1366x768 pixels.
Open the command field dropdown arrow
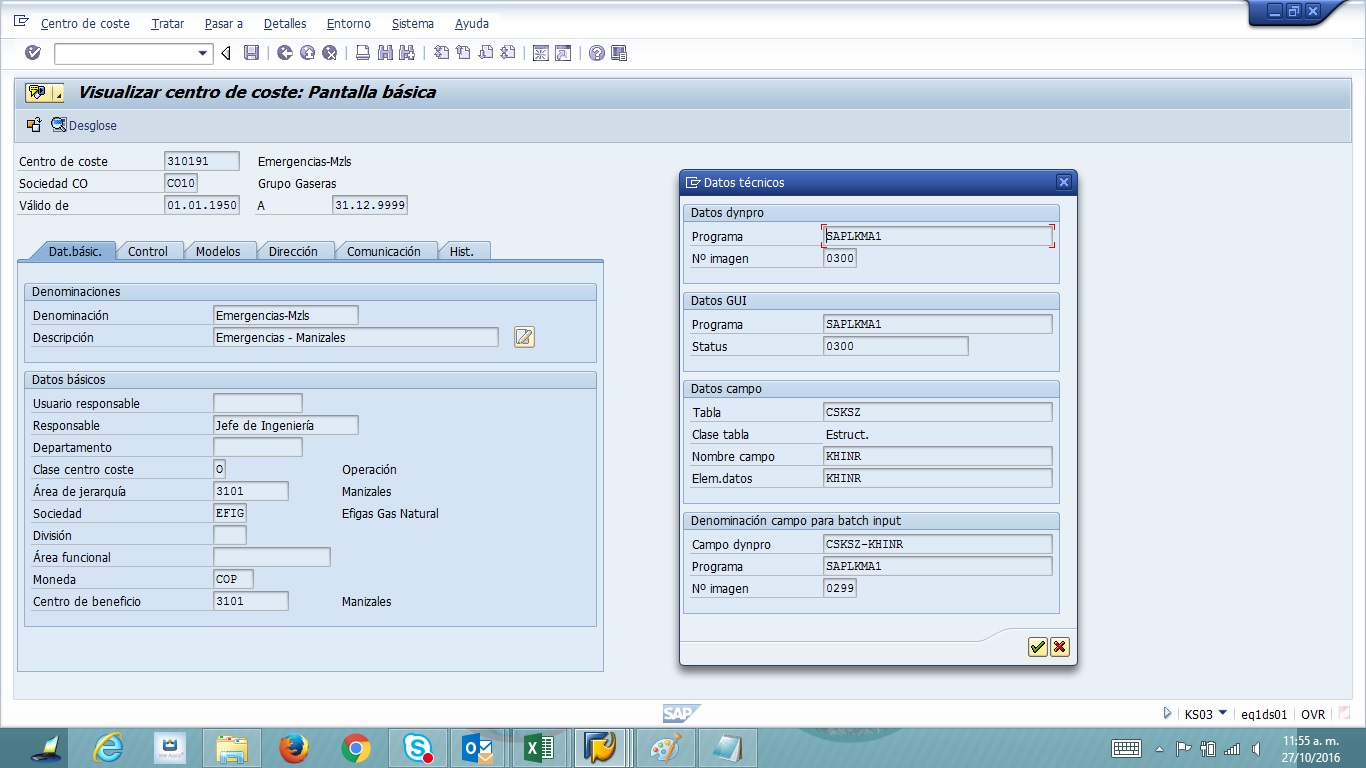coord(203,53)
